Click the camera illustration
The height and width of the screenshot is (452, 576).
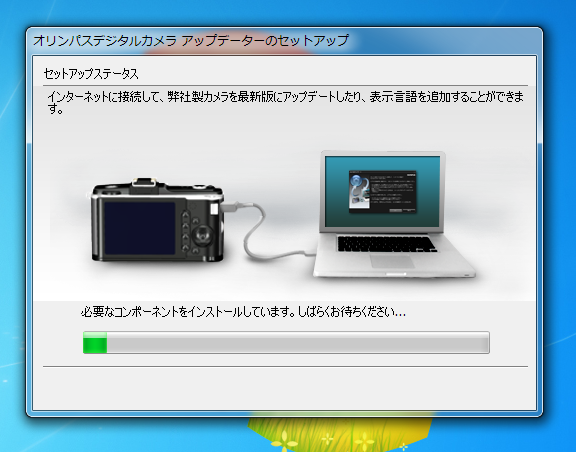[x=158, y=220]
